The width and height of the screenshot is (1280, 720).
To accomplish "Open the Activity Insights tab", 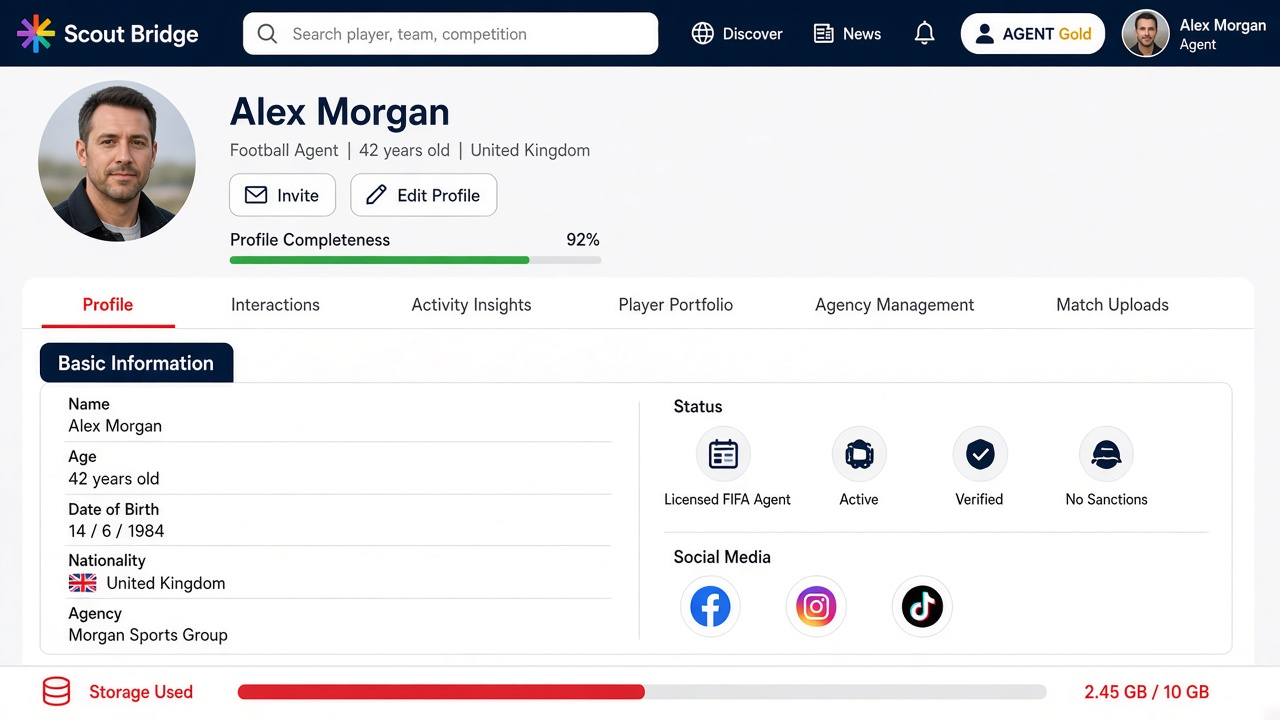I will tap(471, 305).
